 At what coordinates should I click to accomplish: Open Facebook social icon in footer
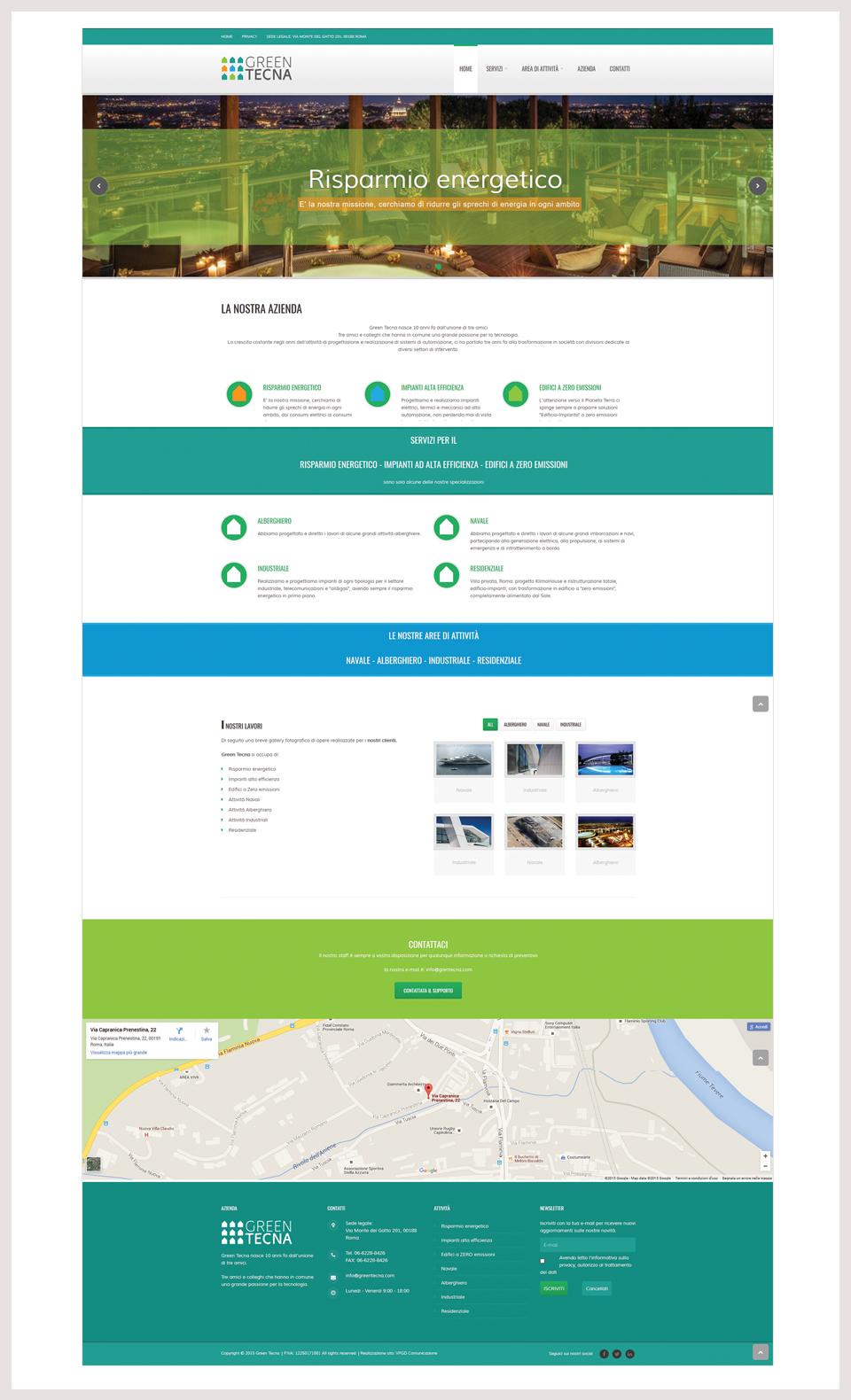point(605,1354)
